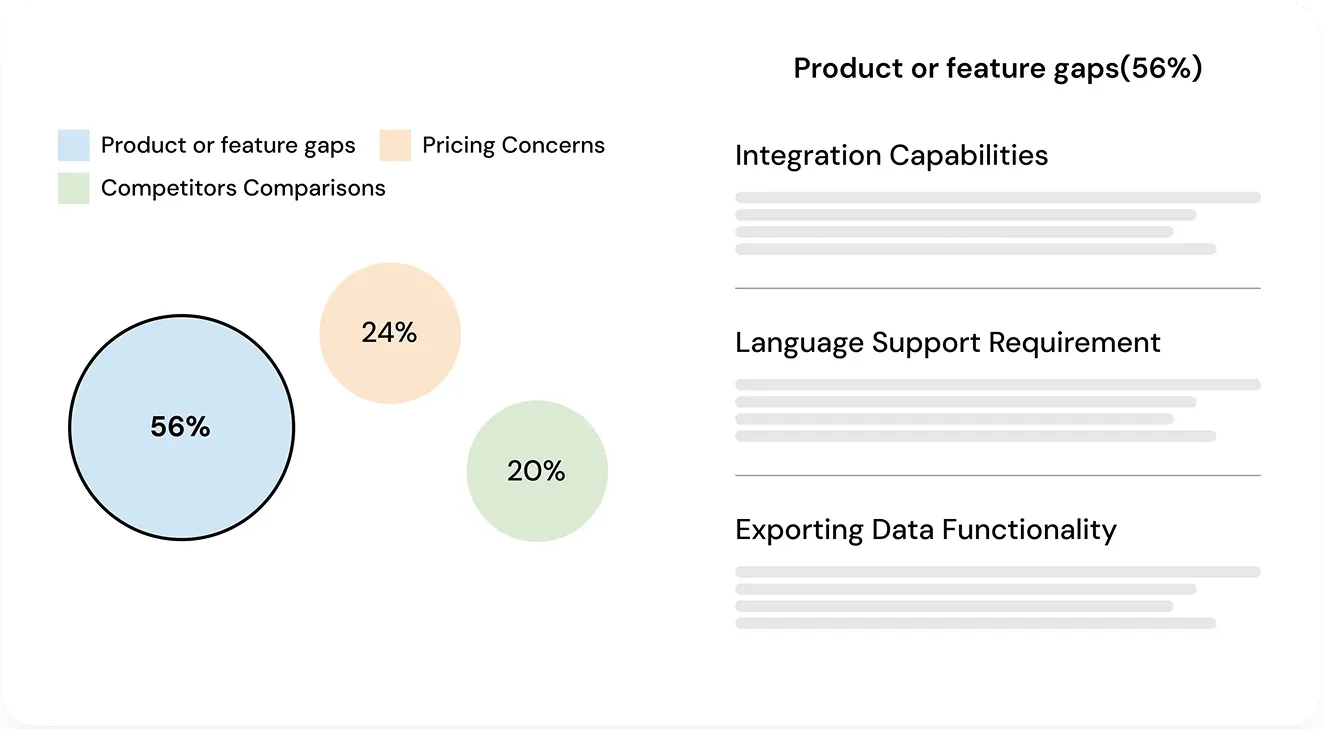1325x729 pixels.
Task: Click first placeholder line under Language Support Requirement
Action: 997,385
